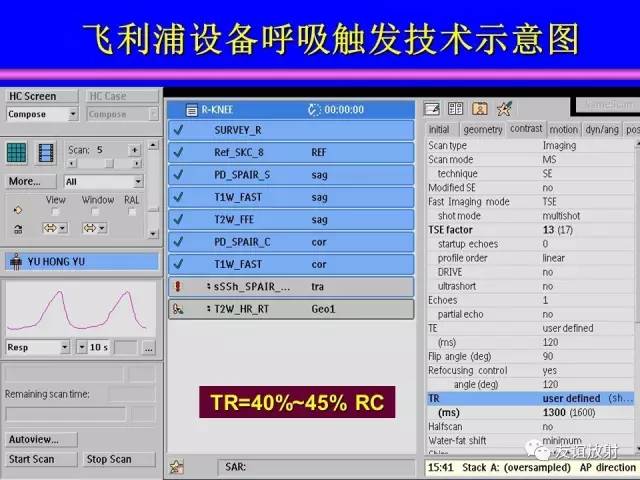The width and height of the screenshot is (640, 480).
Task: Switch to the contrast tab
Action: 526,129
